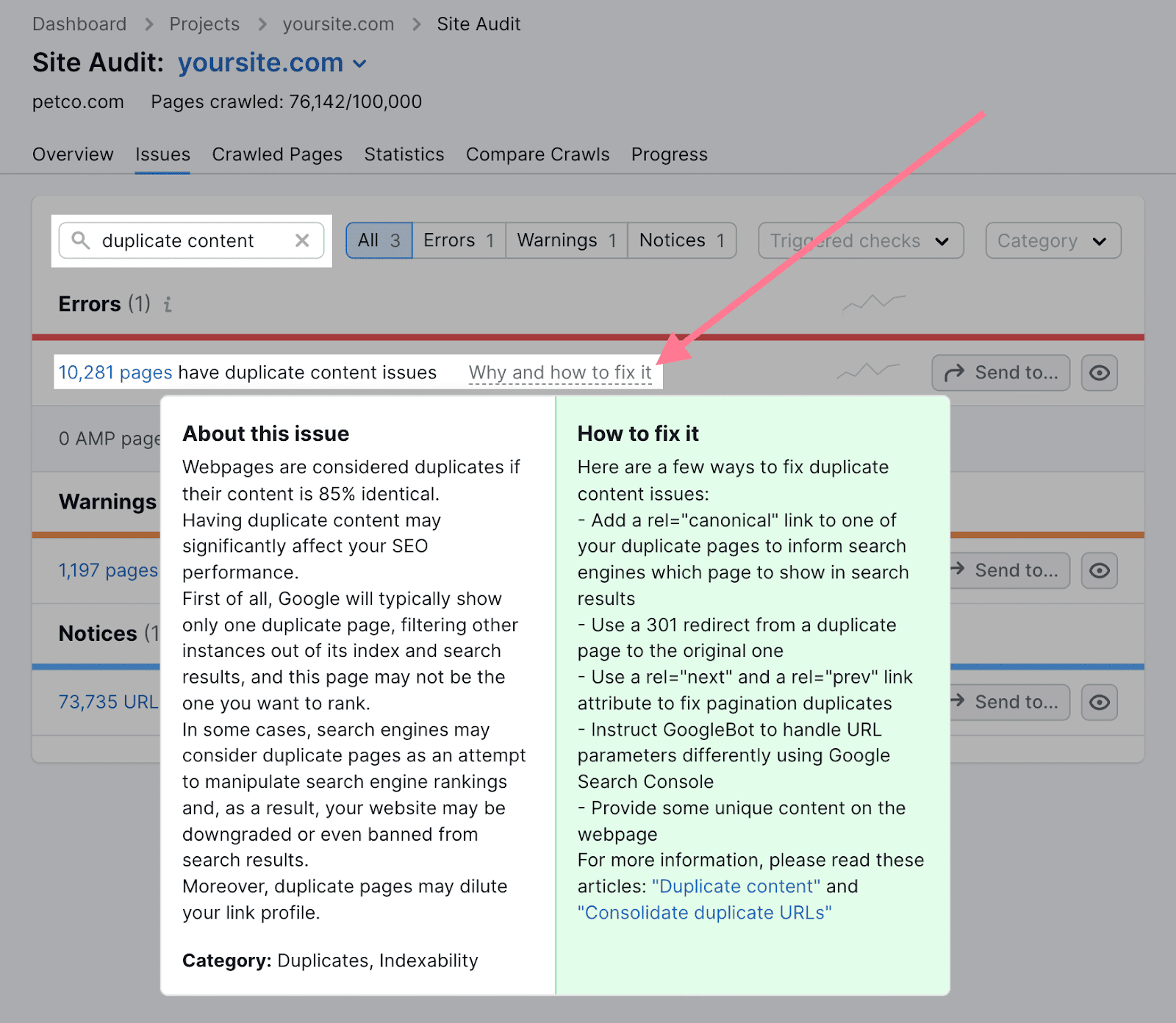Open the Category dropdown

[1053, 240]
